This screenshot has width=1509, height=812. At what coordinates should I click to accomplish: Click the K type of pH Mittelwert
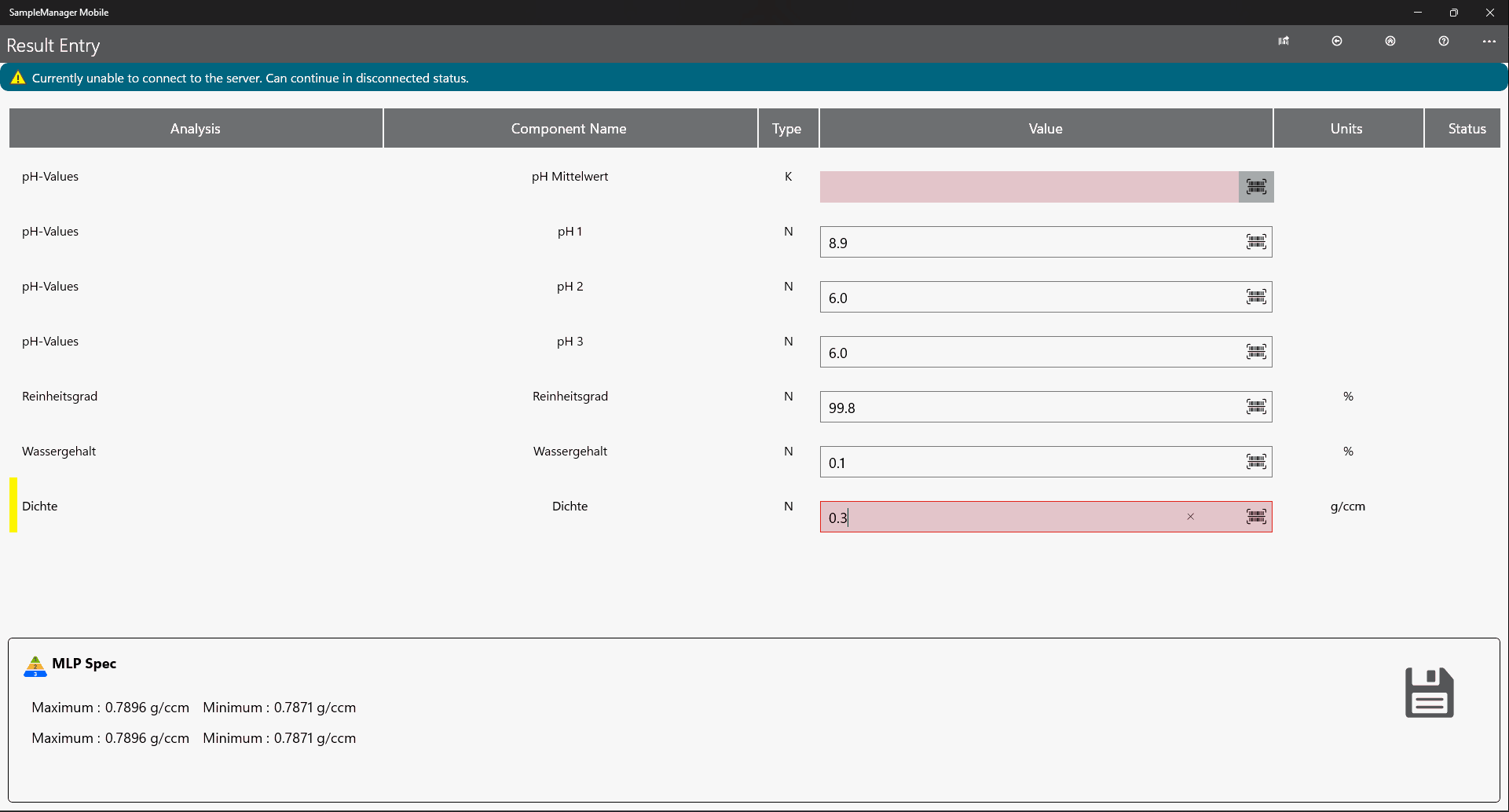788,177
